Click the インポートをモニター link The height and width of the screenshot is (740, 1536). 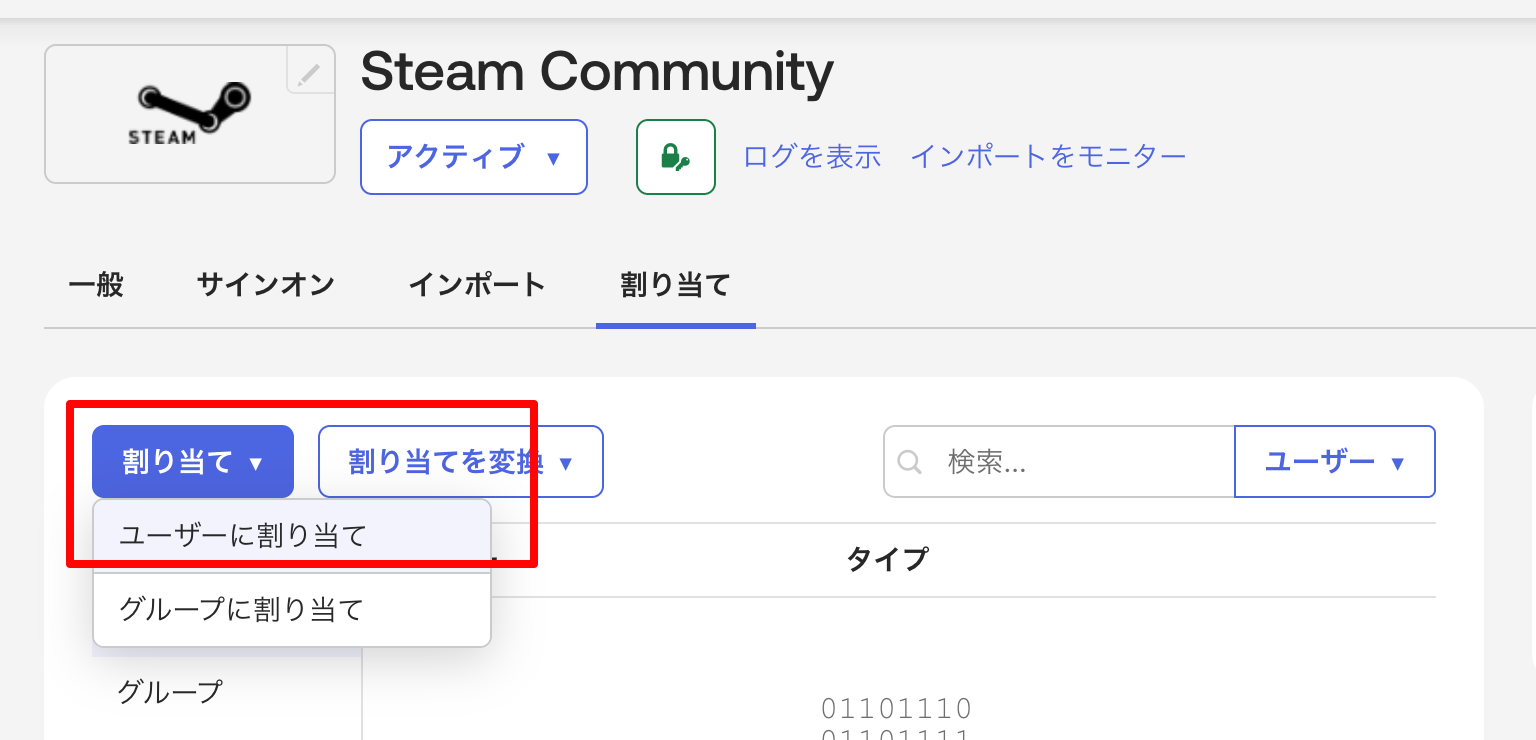(x=1048, y=156)
